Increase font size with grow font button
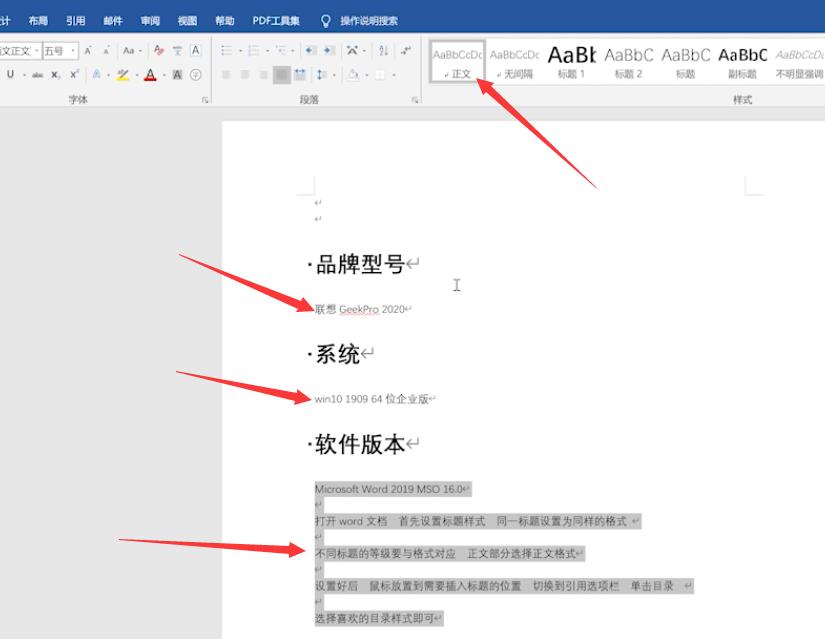The image size is (825, 639). [x=88, y=51]
